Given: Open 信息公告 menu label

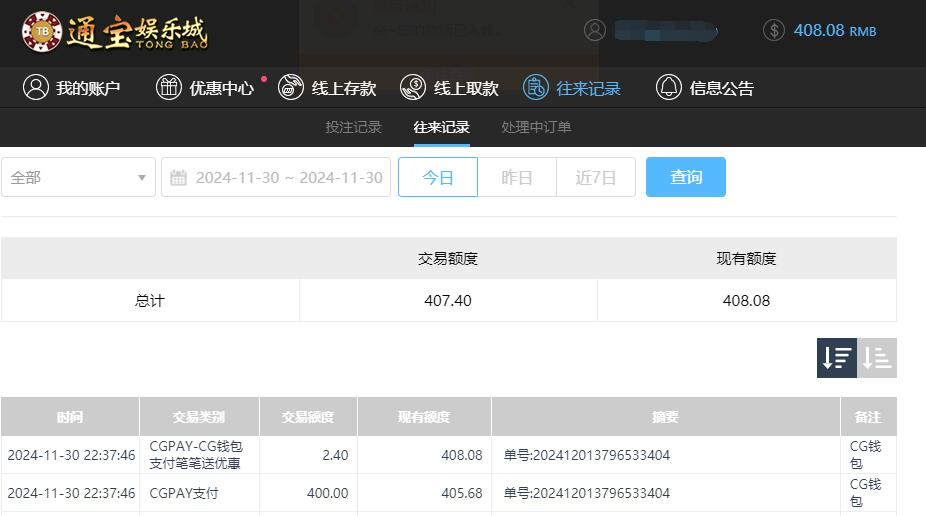Looking at the screenshot, I should pos(722,88).
